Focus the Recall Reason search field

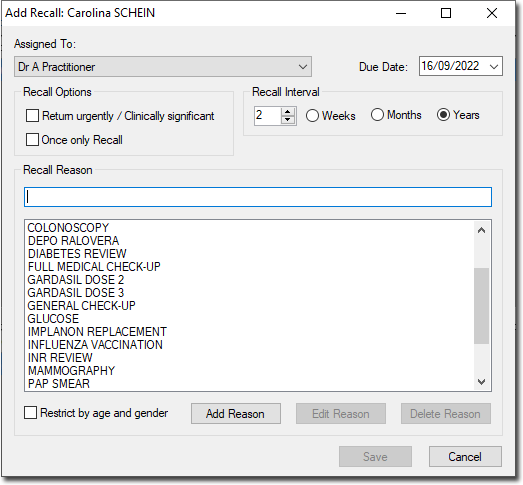tap(258, 197)
